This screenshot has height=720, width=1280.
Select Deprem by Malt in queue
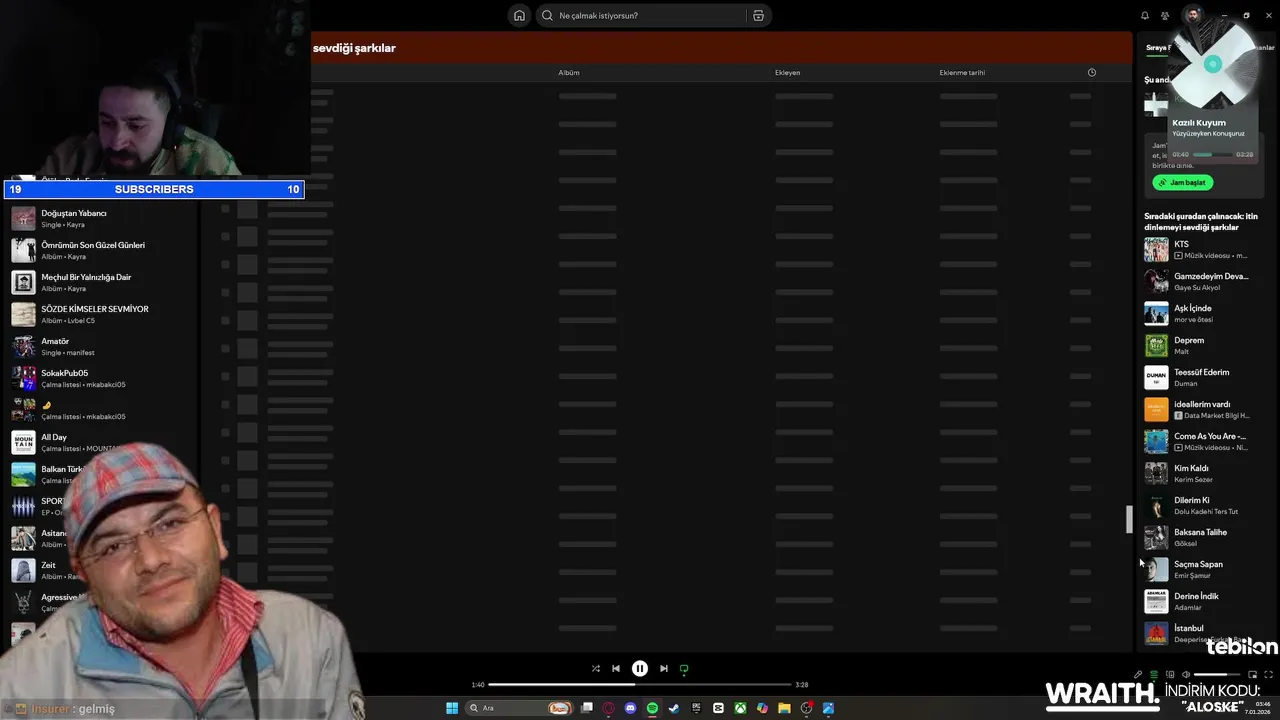(1205, 345)
